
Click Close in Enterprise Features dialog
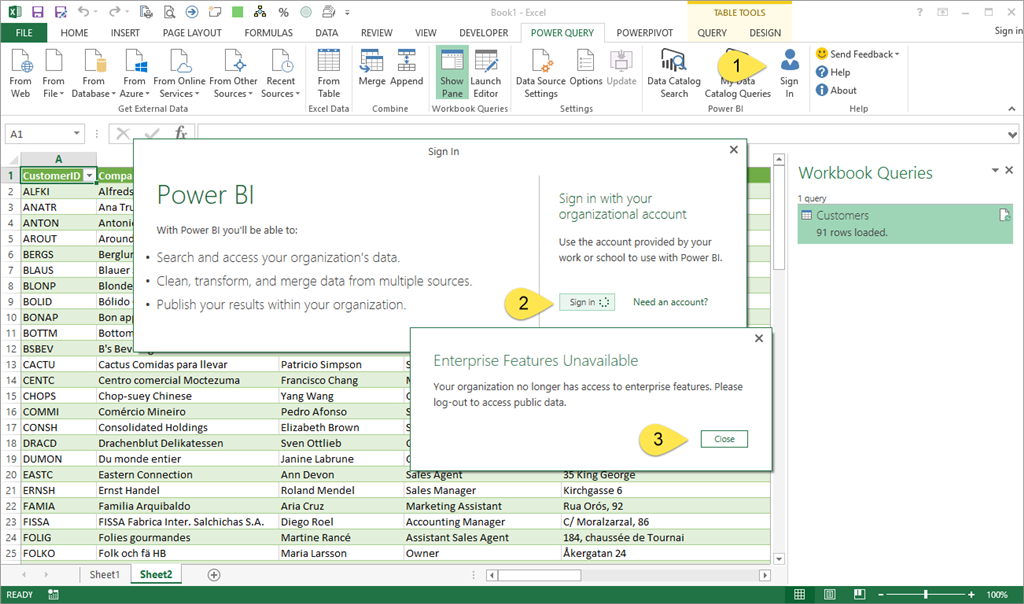[x=724, y=439]
